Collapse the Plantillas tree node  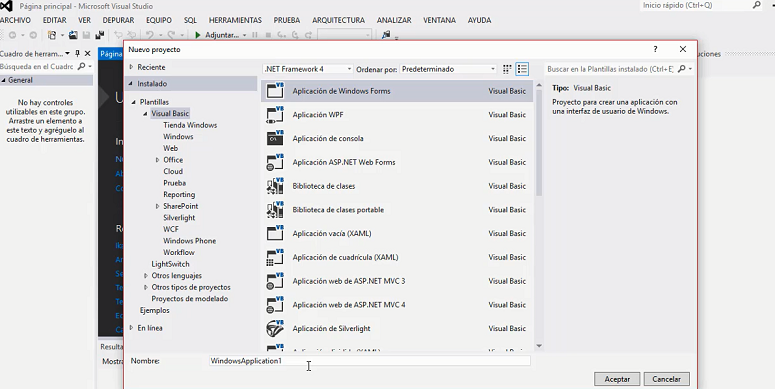point(133,102)
